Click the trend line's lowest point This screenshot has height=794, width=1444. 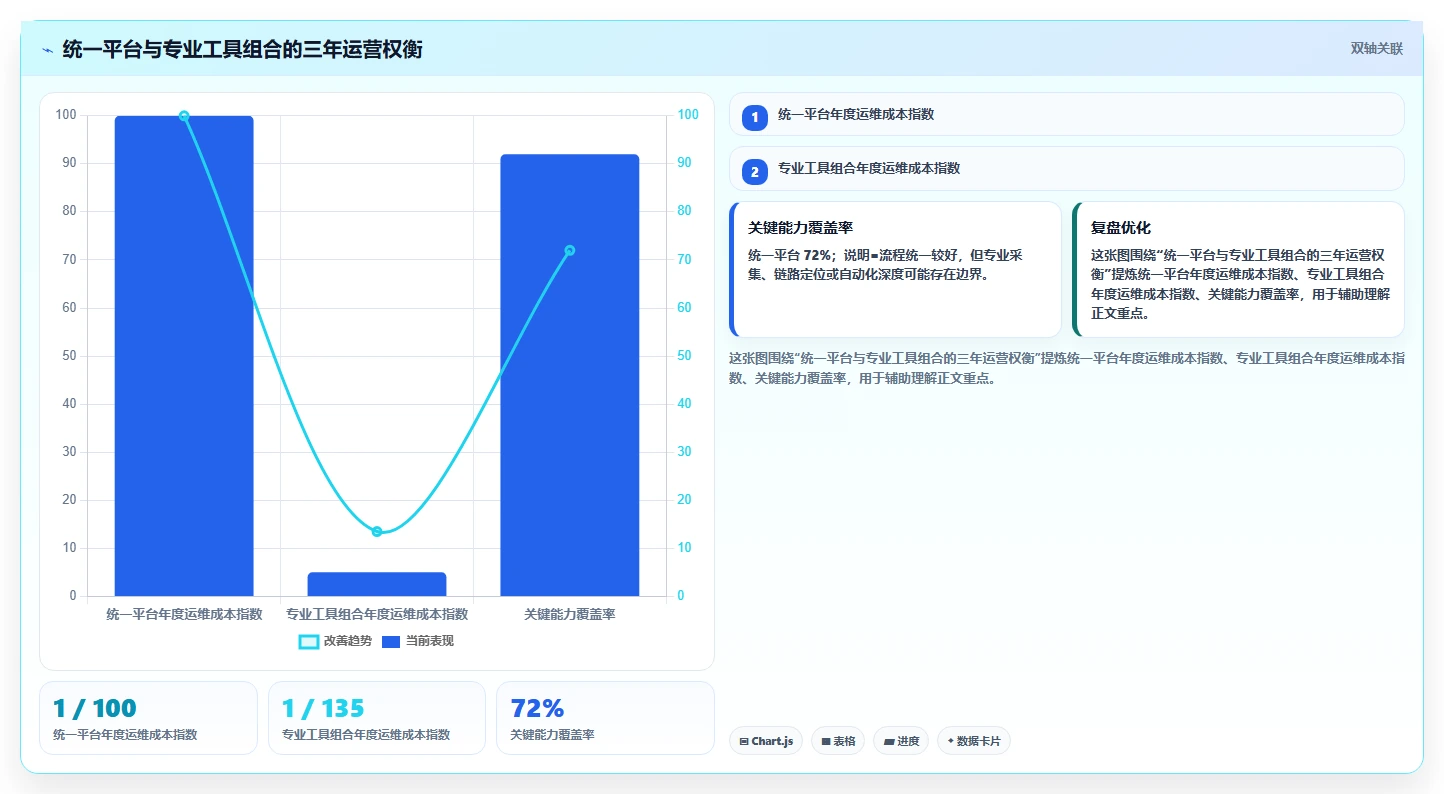coord(377,532)
